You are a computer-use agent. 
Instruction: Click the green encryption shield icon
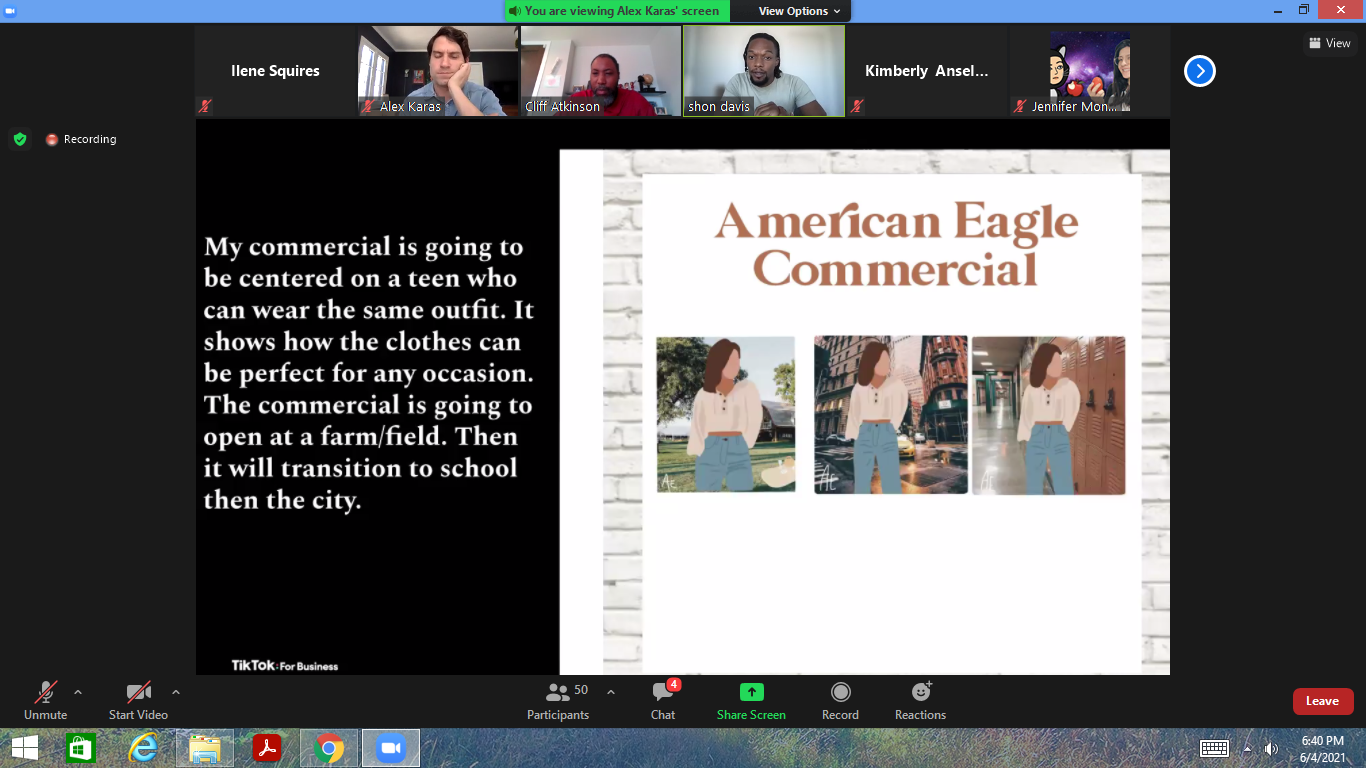click(20, 139)
